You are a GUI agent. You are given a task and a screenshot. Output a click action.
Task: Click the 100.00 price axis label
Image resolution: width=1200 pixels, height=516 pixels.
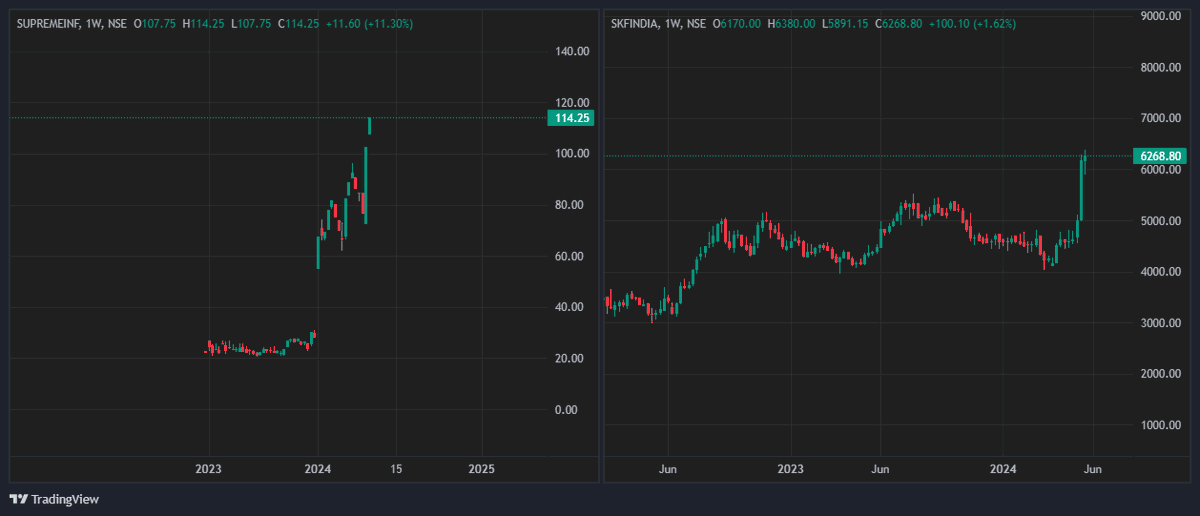[x=570, y=153]
